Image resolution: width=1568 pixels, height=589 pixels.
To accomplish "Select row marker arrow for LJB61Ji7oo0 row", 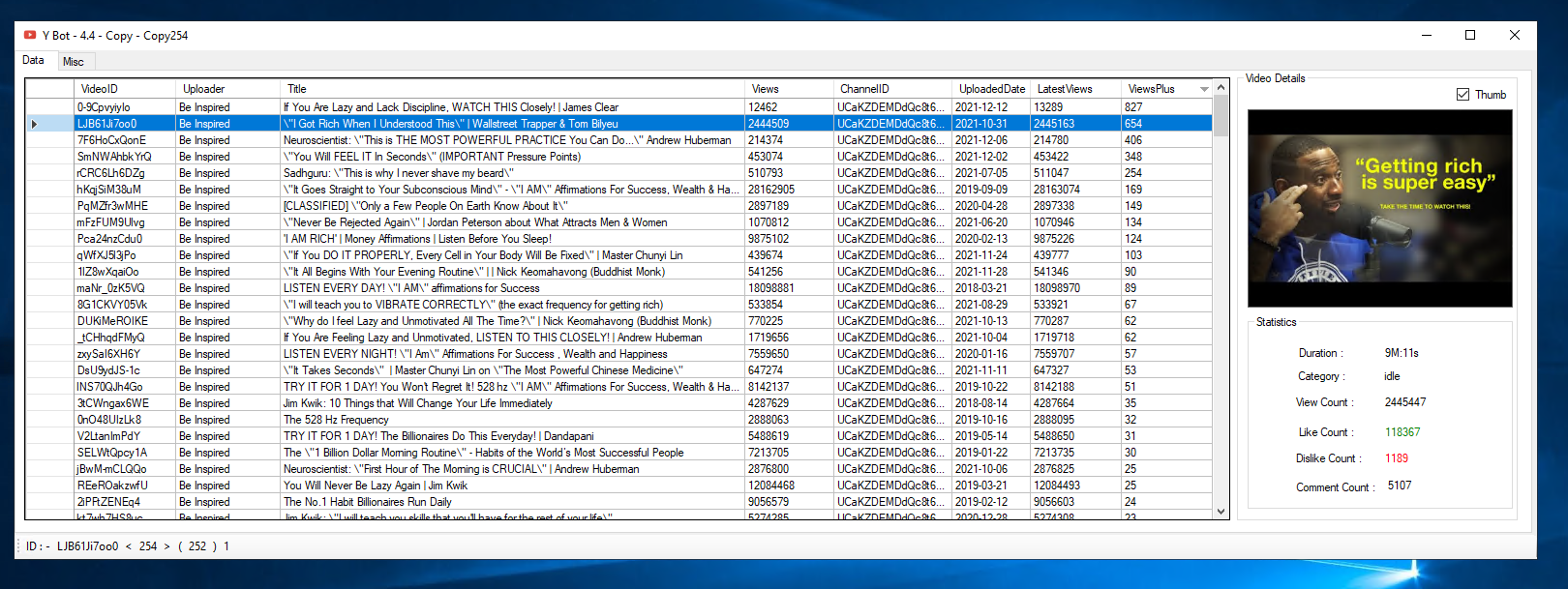I will click(35, 124).
